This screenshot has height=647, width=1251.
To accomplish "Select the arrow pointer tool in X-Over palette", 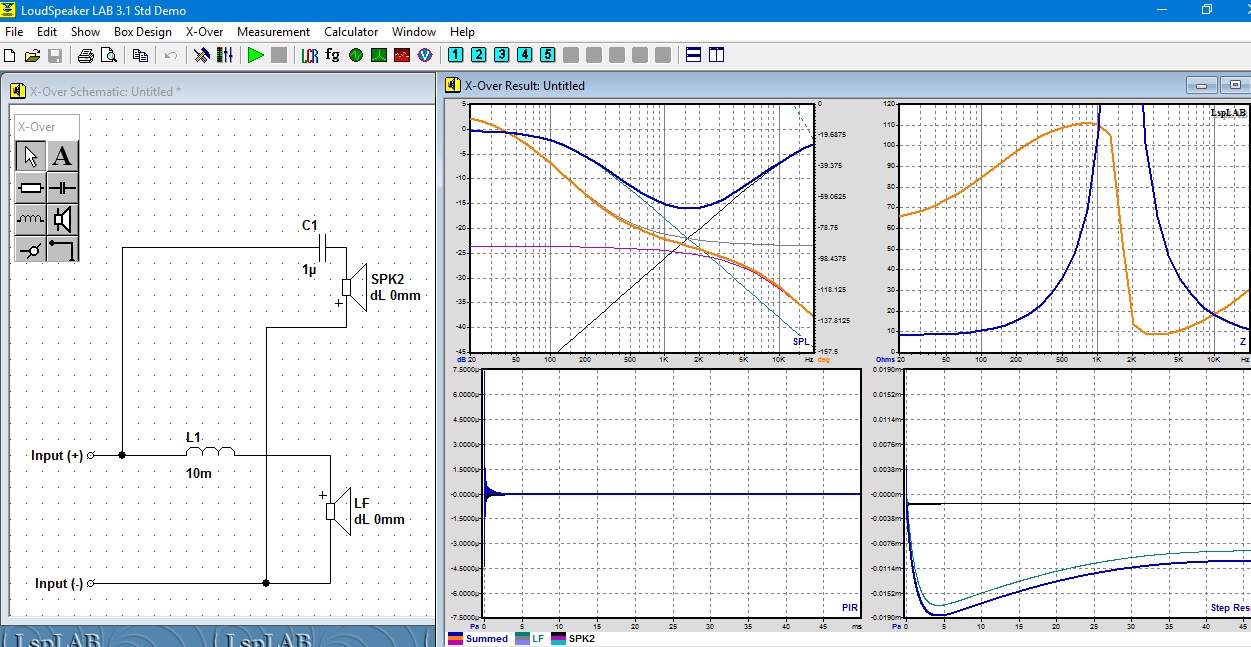I will click(x=31, y=156).
